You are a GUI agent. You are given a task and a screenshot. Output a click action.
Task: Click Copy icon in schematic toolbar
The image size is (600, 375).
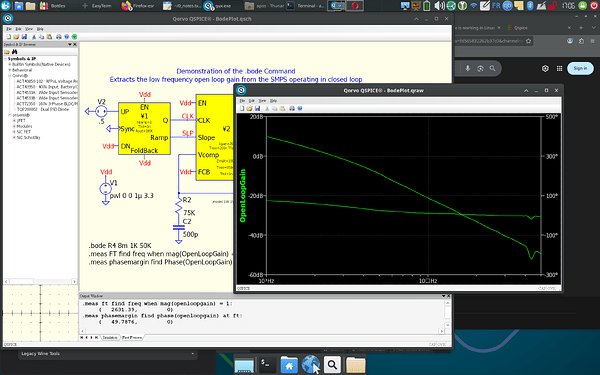point(41,37)
